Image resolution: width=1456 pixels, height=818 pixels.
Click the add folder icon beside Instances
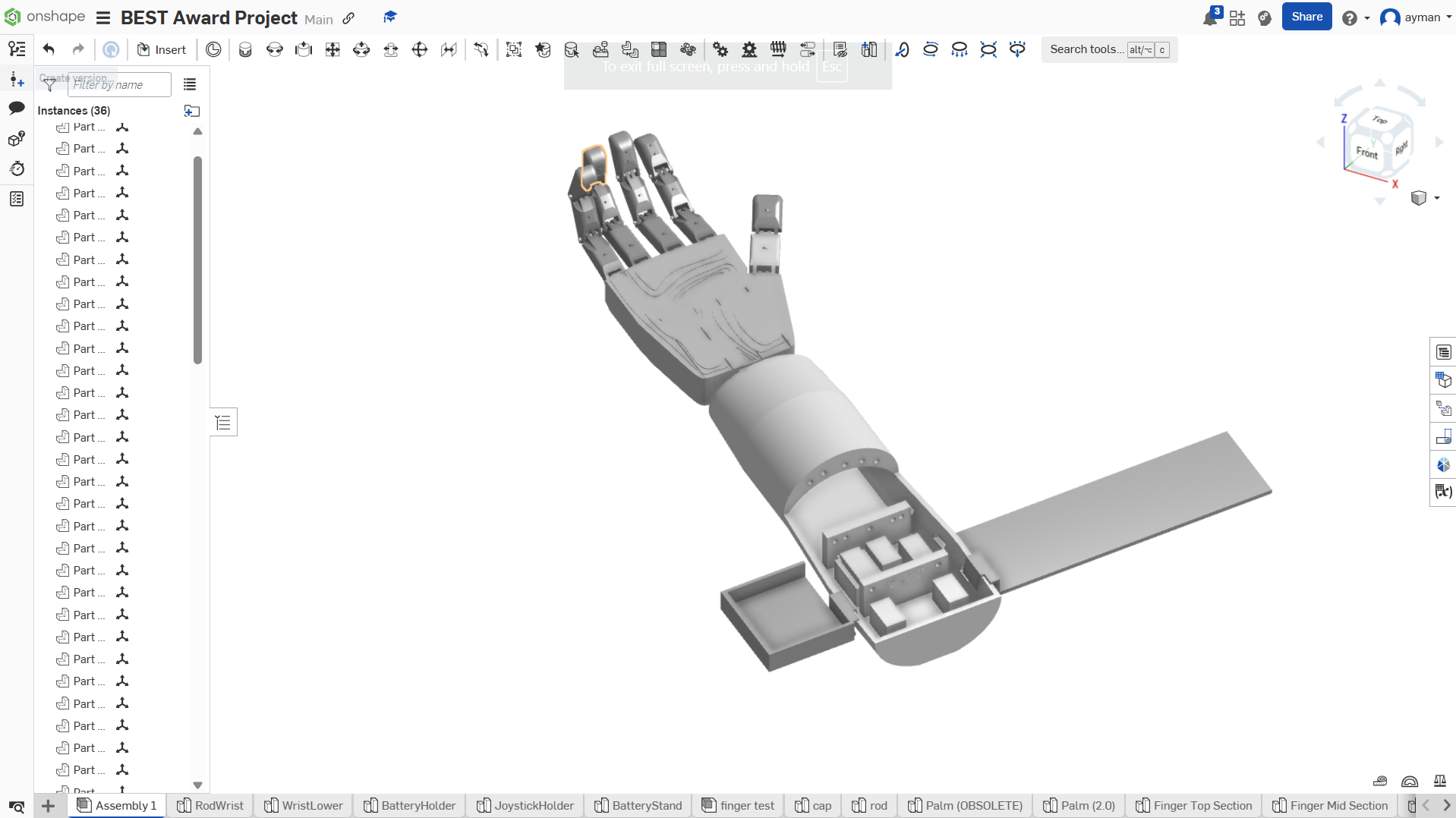click(x=192, y=111)
